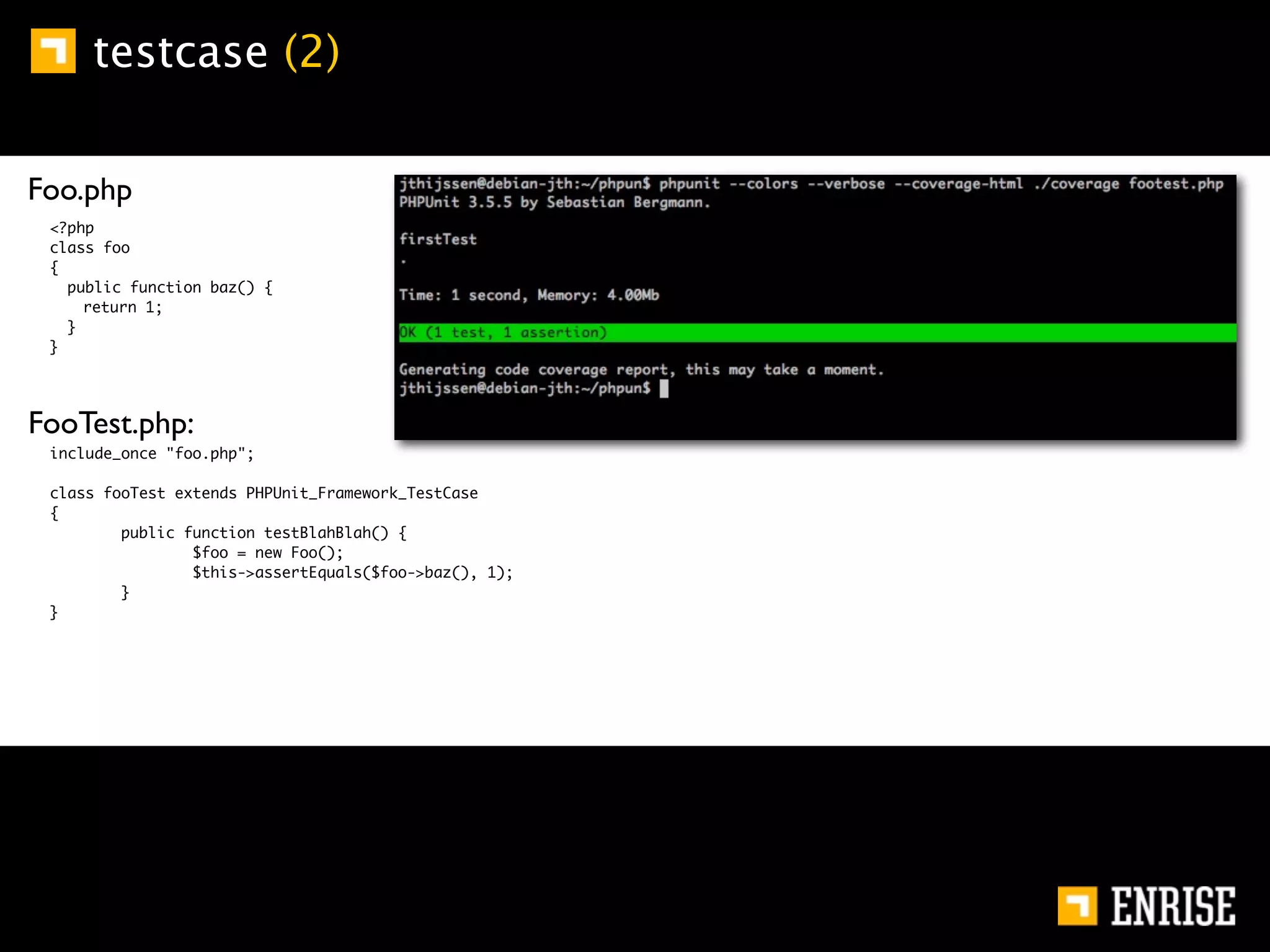Screen dimensions: 1270x952
Task: Click the '$foo = new Foo();' line
Action: (267, 553)
